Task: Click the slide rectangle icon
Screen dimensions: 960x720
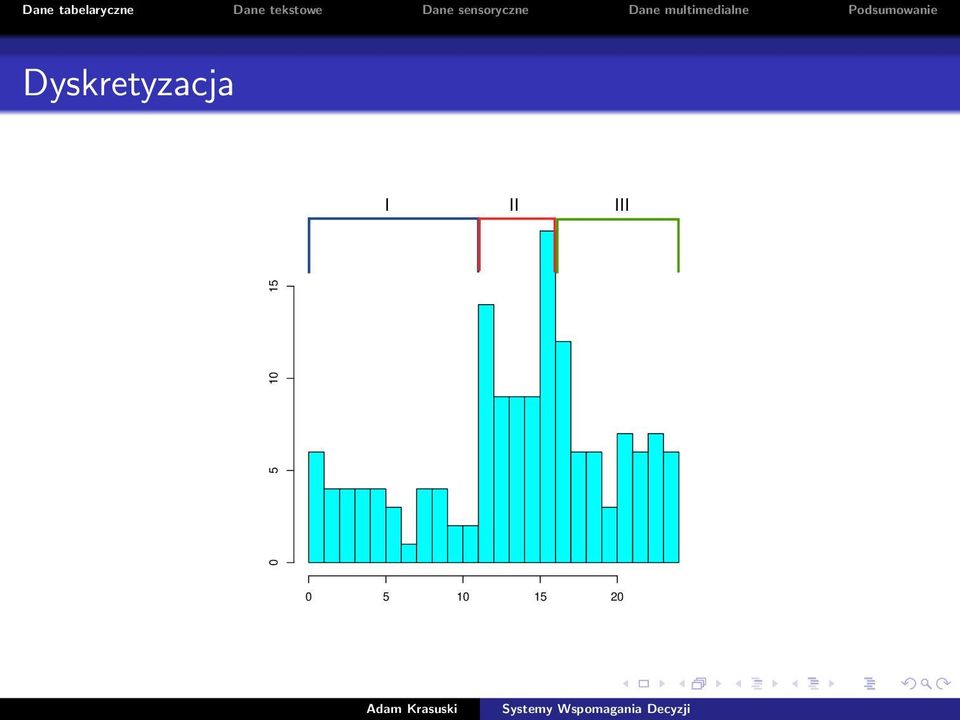Action: point(644,683)
